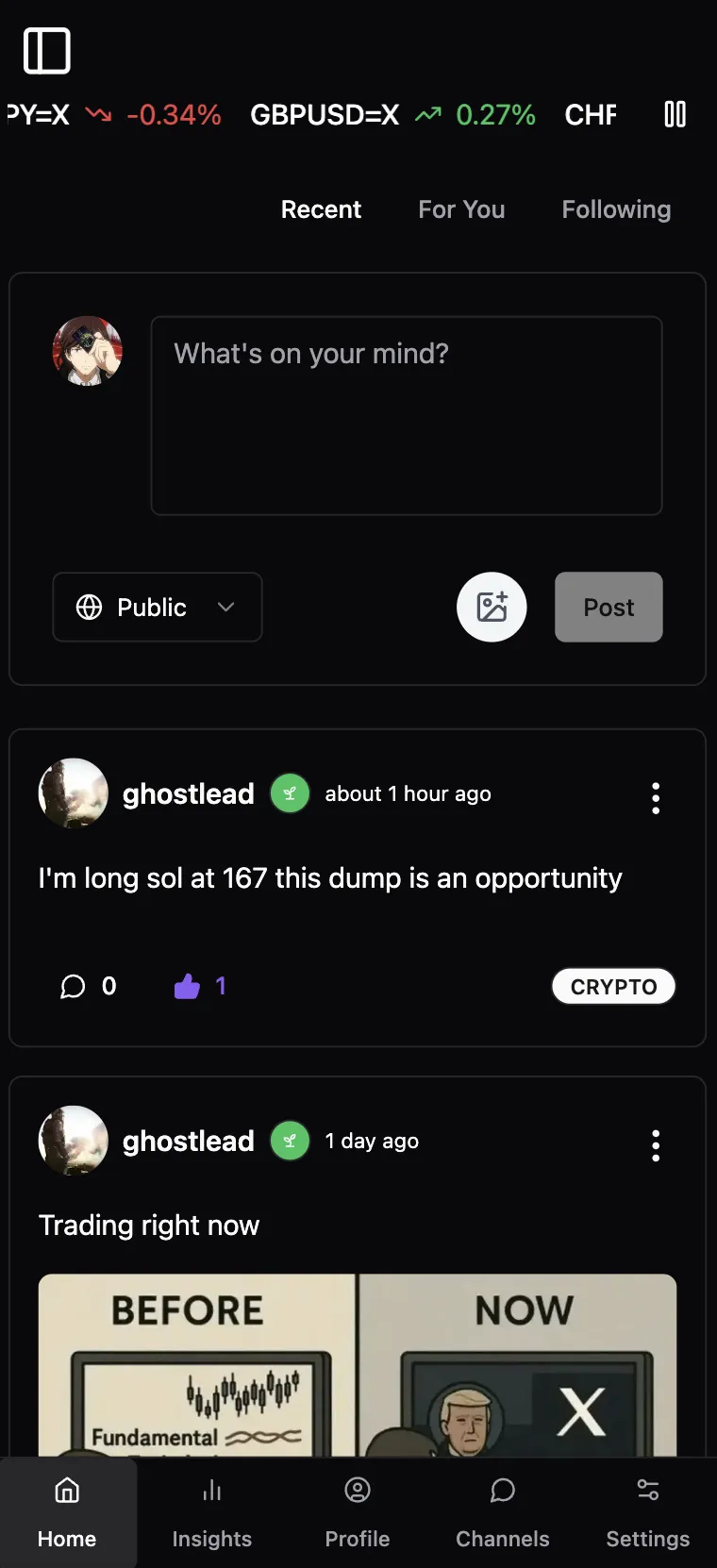The image size is (717, 1568).
Task: Click the add image icon button
Action: (x=492, y=607)
